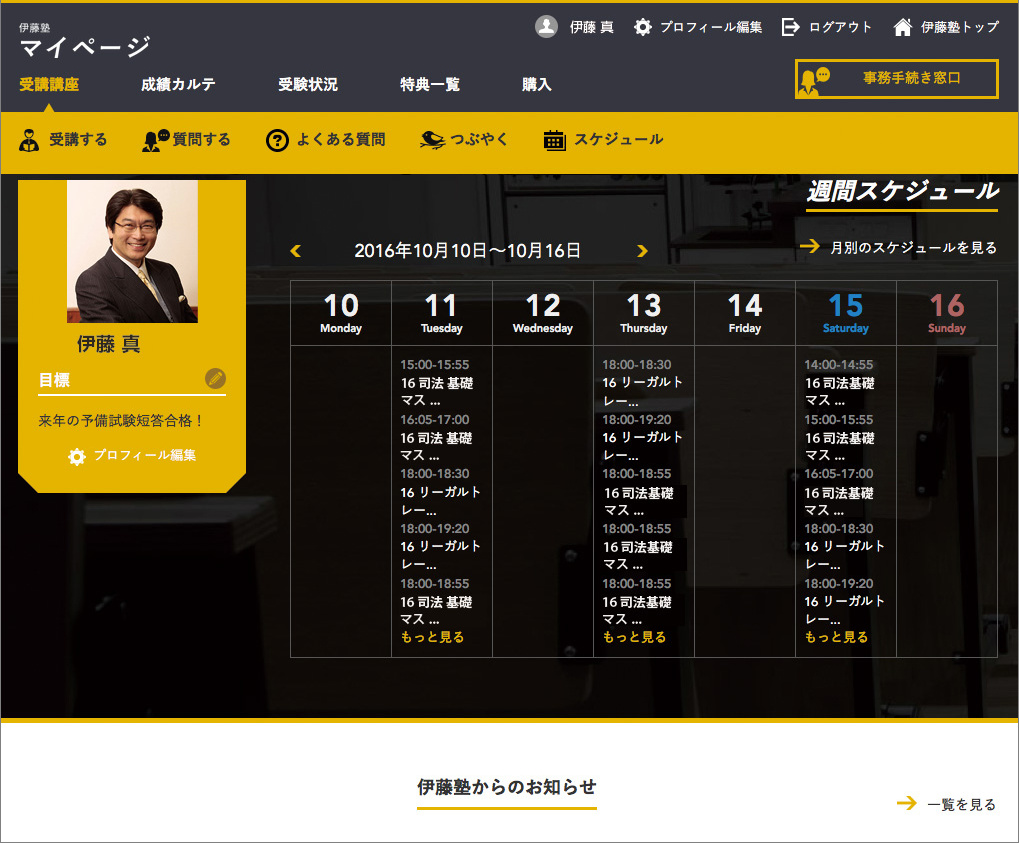Click the instructor profile photo

point(132,251)
